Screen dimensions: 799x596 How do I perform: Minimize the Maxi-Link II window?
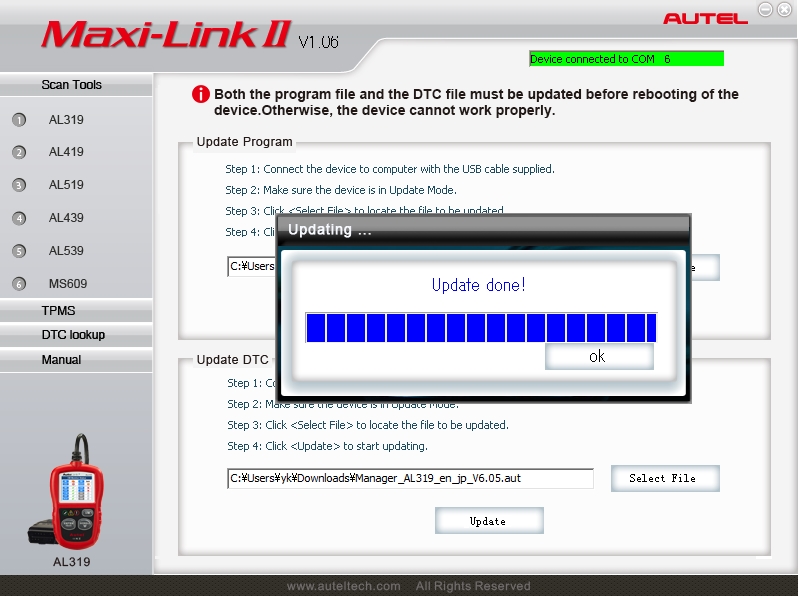[765, 9]
